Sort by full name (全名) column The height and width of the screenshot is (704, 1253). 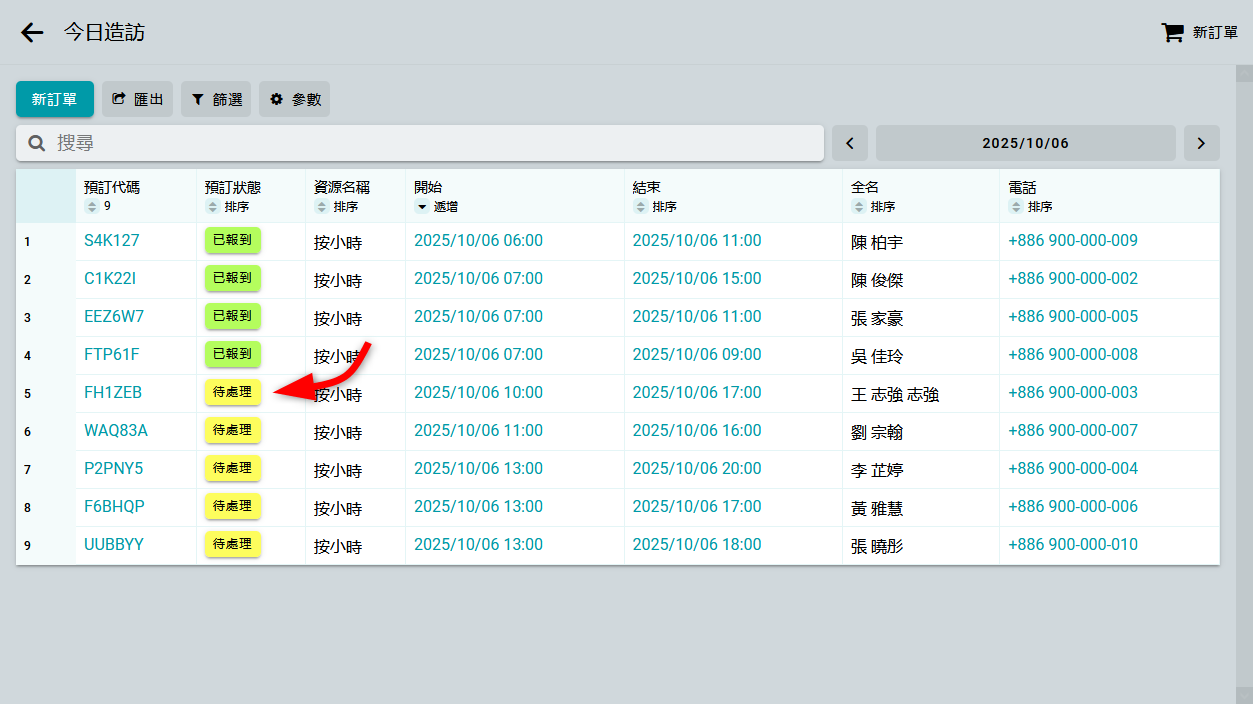tap(859, 207)
